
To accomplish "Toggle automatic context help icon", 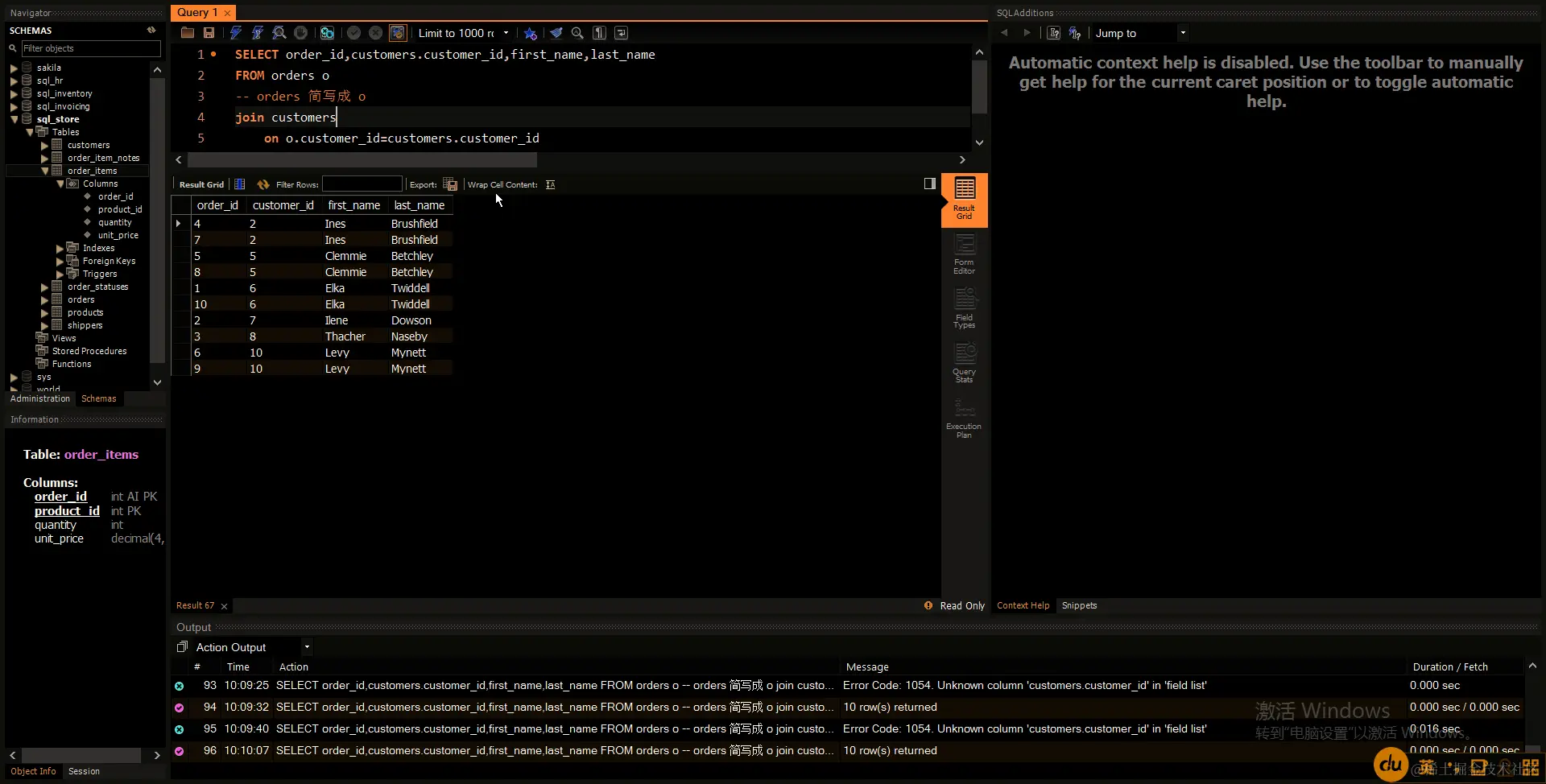I will (x=1074, y=33).
